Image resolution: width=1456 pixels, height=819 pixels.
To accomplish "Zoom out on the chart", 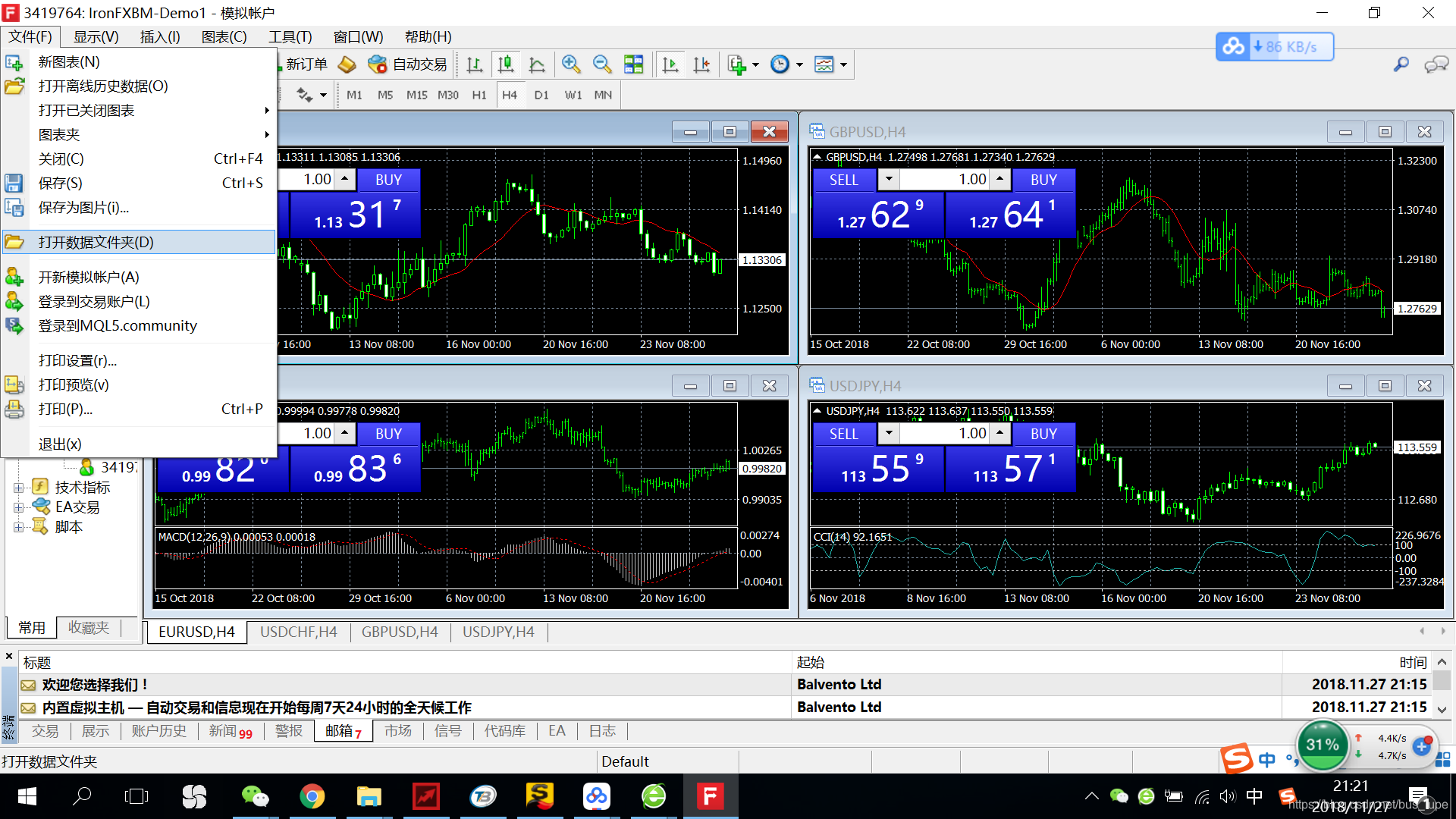I will [x=602, y=64].
